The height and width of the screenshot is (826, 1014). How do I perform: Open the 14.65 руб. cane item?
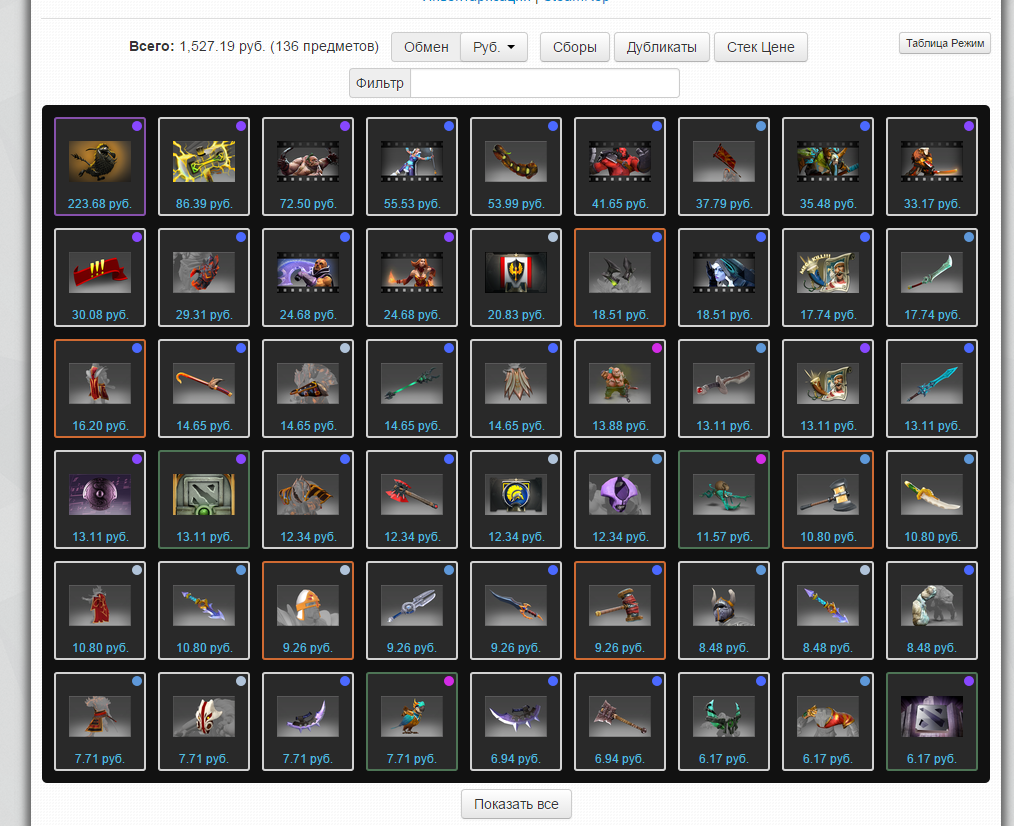(204, 389)
